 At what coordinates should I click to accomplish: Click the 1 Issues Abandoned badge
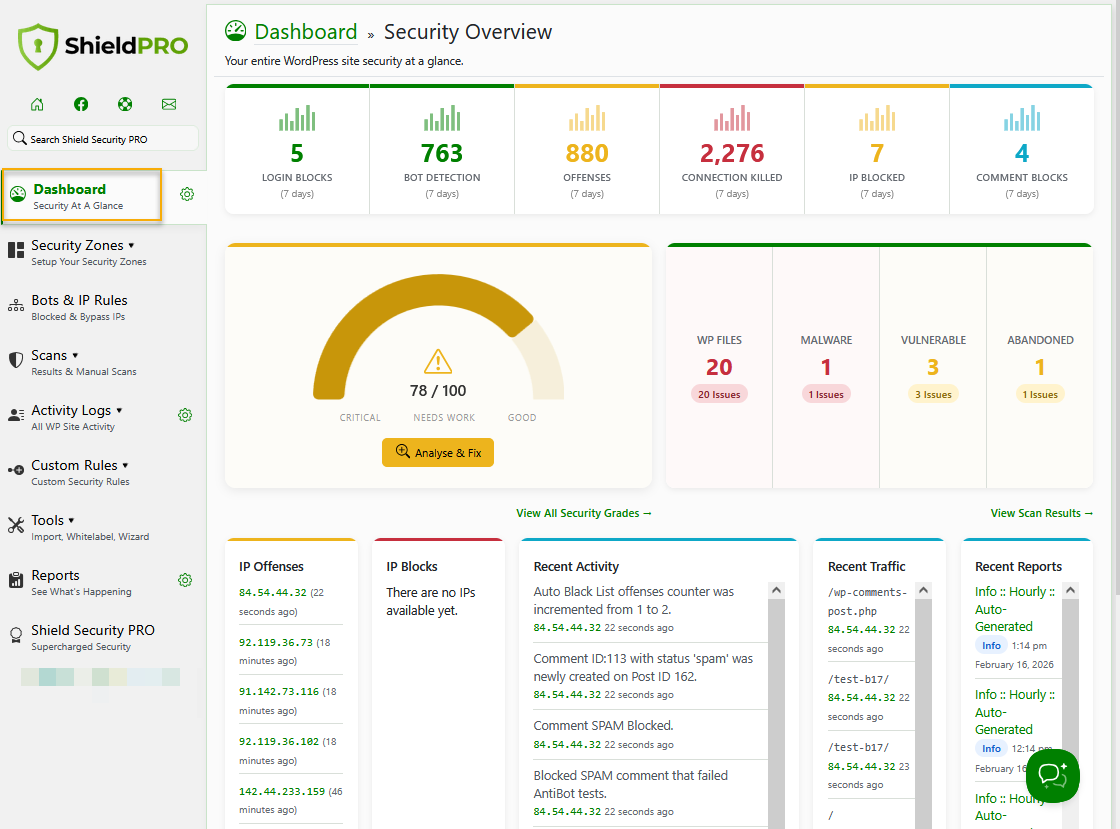[1040, 394]
